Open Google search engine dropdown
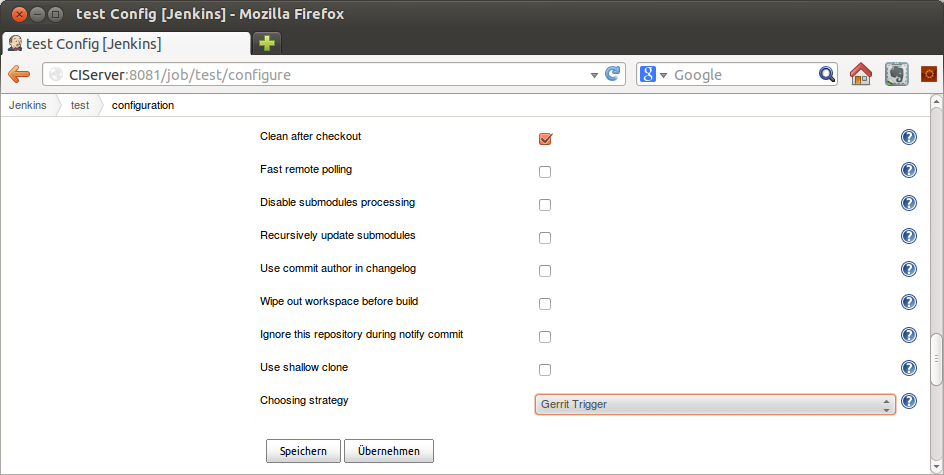This screenshot has height=475, width=944. tap(653, 75)
